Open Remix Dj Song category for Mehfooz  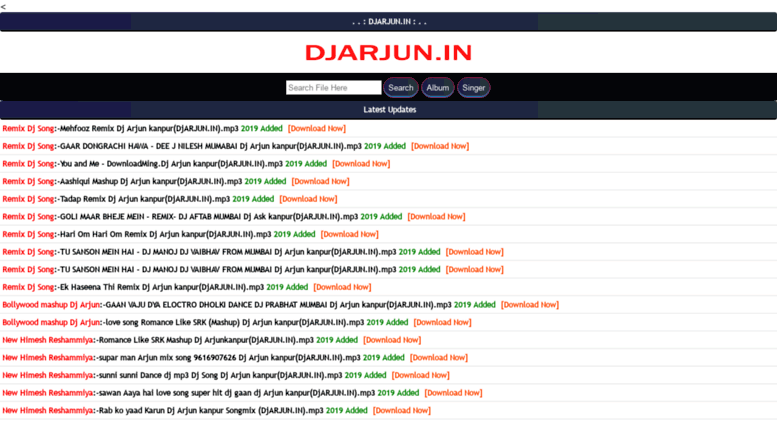click(28, 129)
